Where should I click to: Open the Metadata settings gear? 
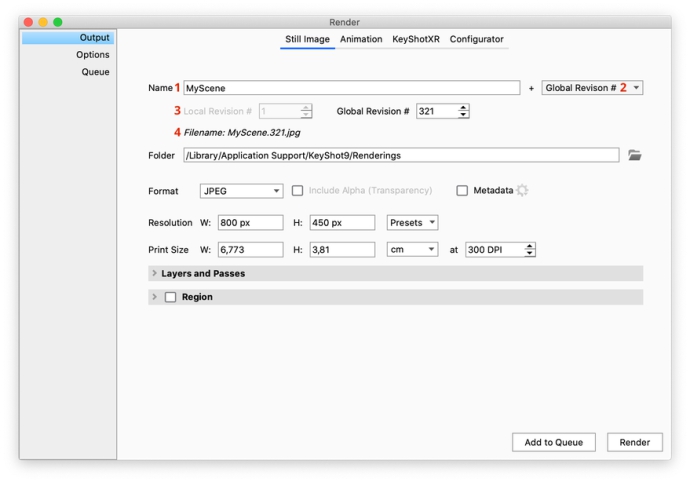522,190
